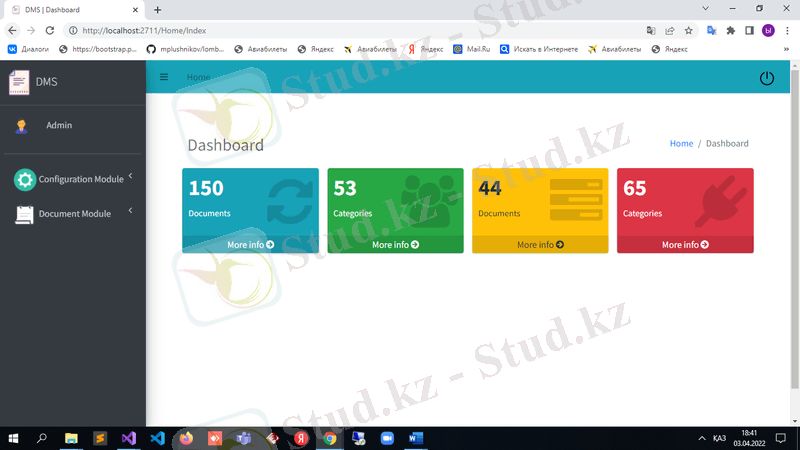Viewport: 800px width, 450px height.
Task: Reload the page with refresh icon
Action: click(x=49, y=31)
